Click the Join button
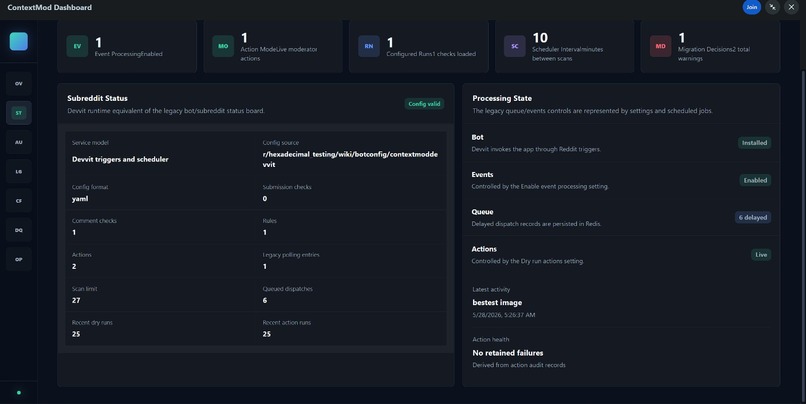This screenshot has height=404, width=806. (752, 7)
